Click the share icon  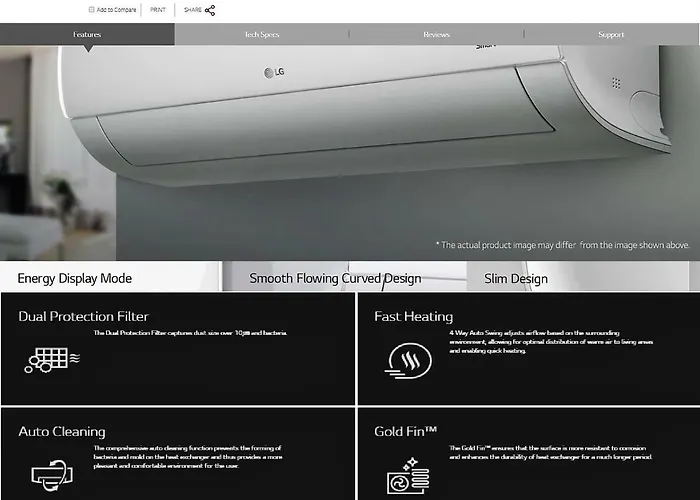pos(210,10)
